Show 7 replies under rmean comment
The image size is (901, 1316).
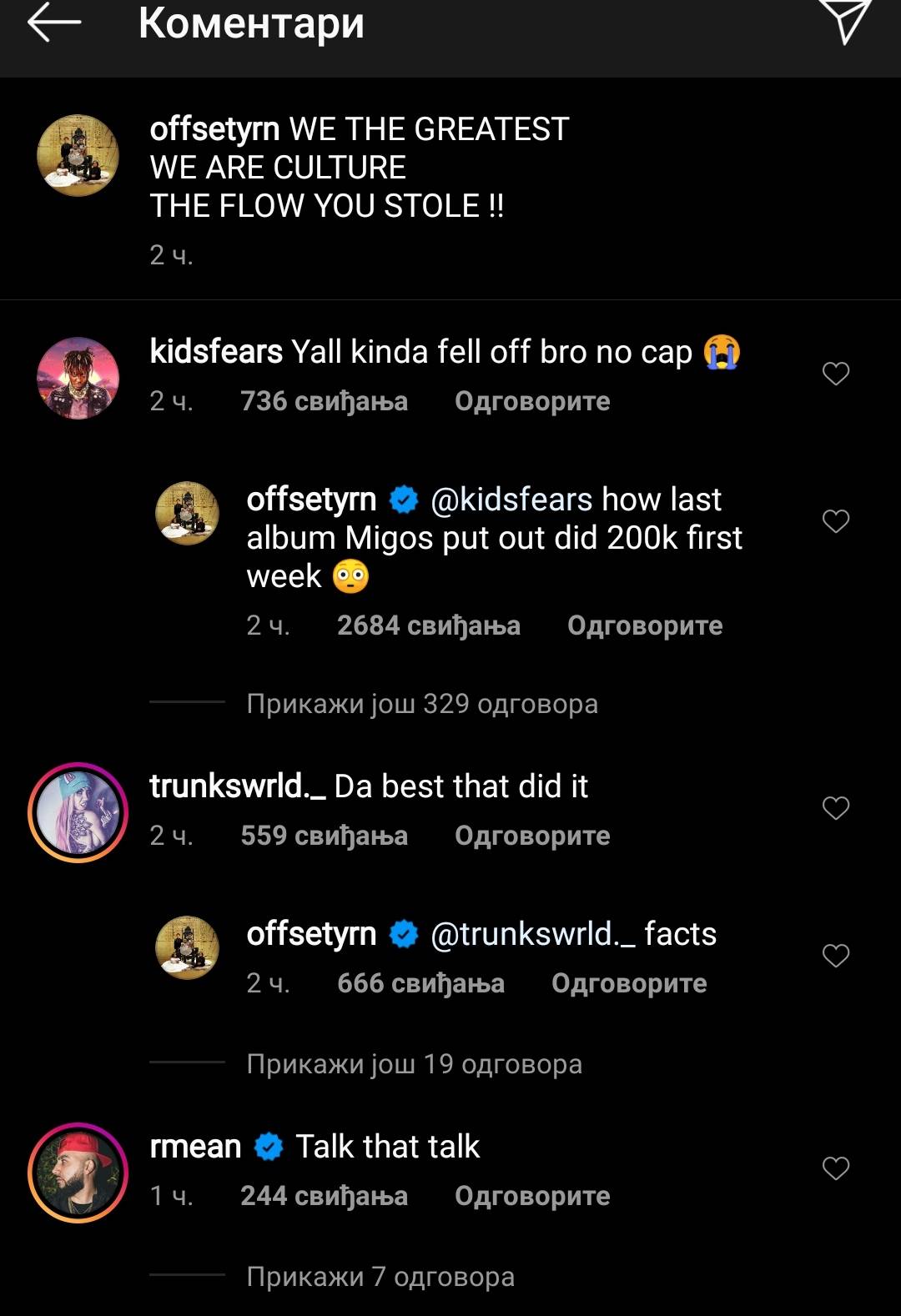(380, 1277)
